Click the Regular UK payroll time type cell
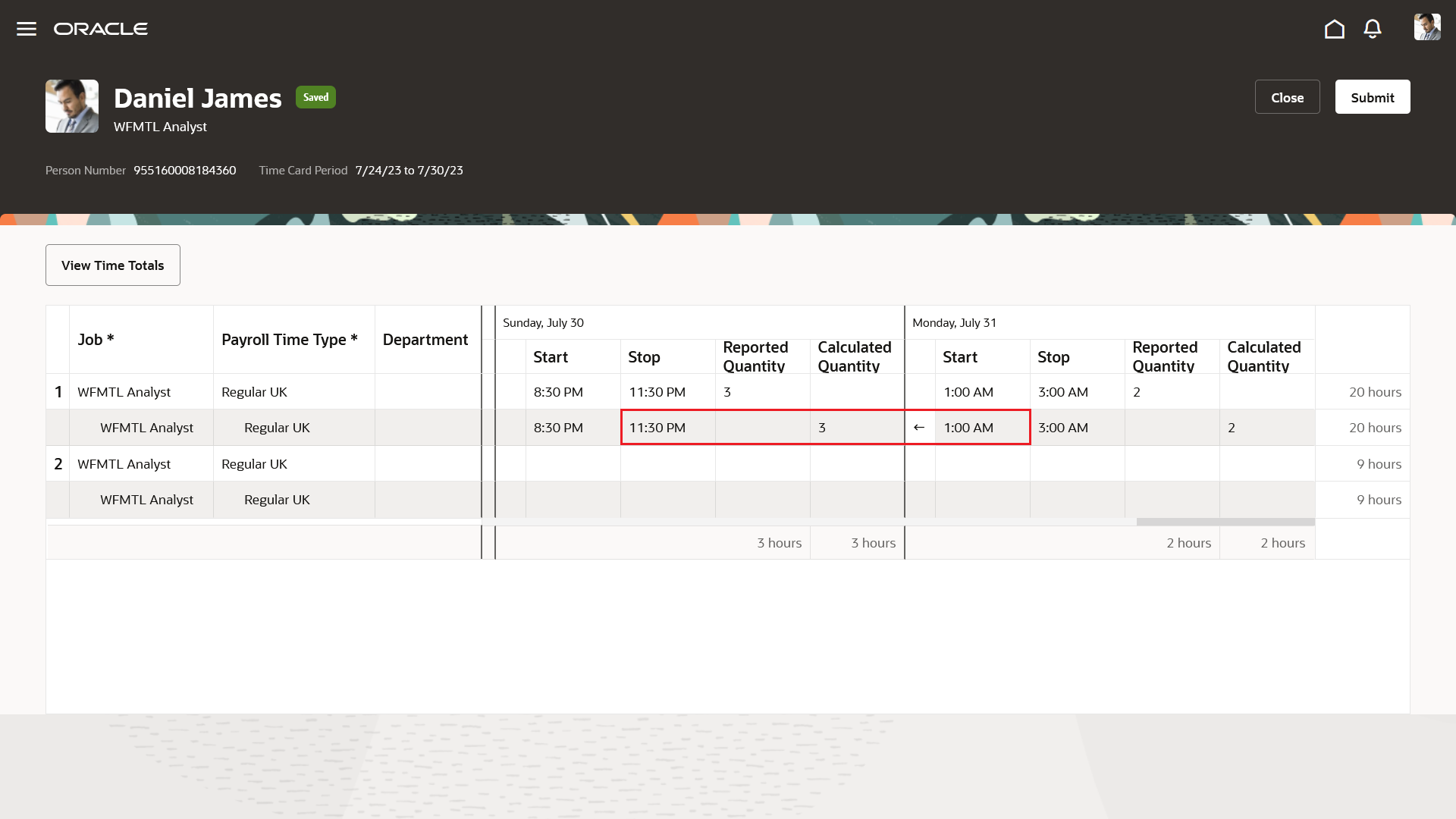 pyautogui.click(x=254, y=391)
